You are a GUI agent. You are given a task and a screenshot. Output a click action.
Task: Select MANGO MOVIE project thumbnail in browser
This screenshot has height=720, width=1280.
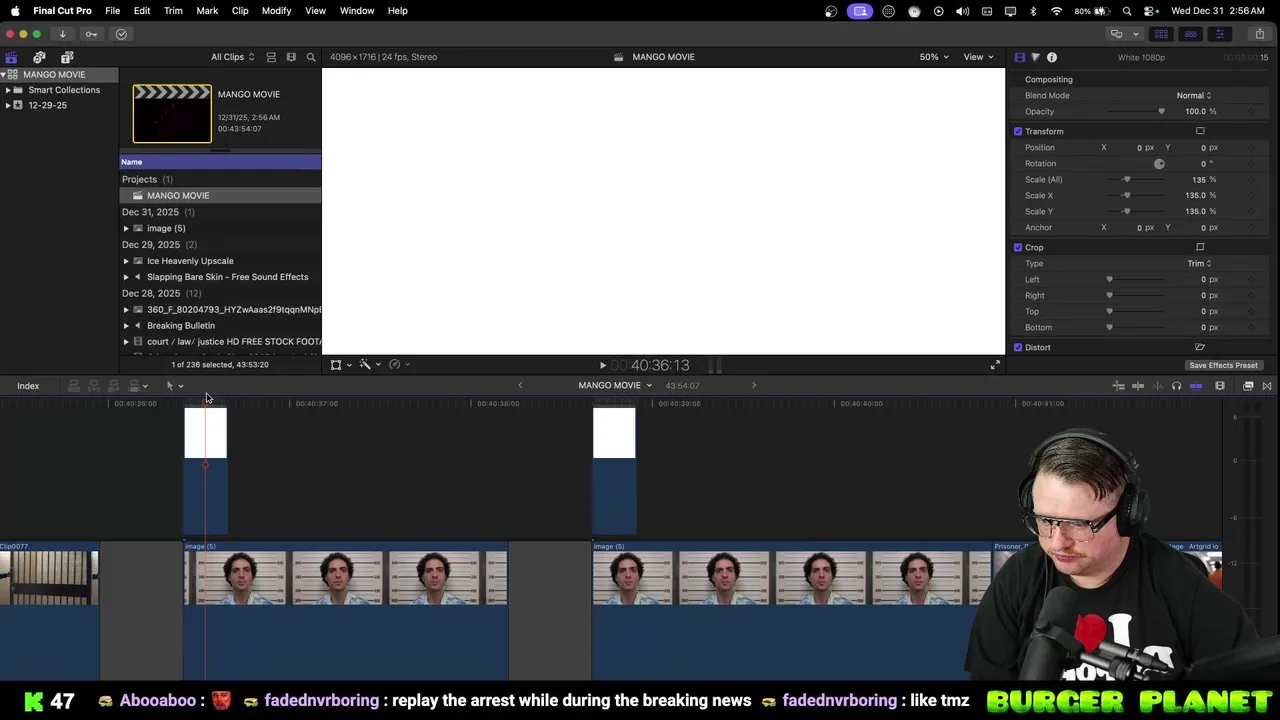[172, 114]
